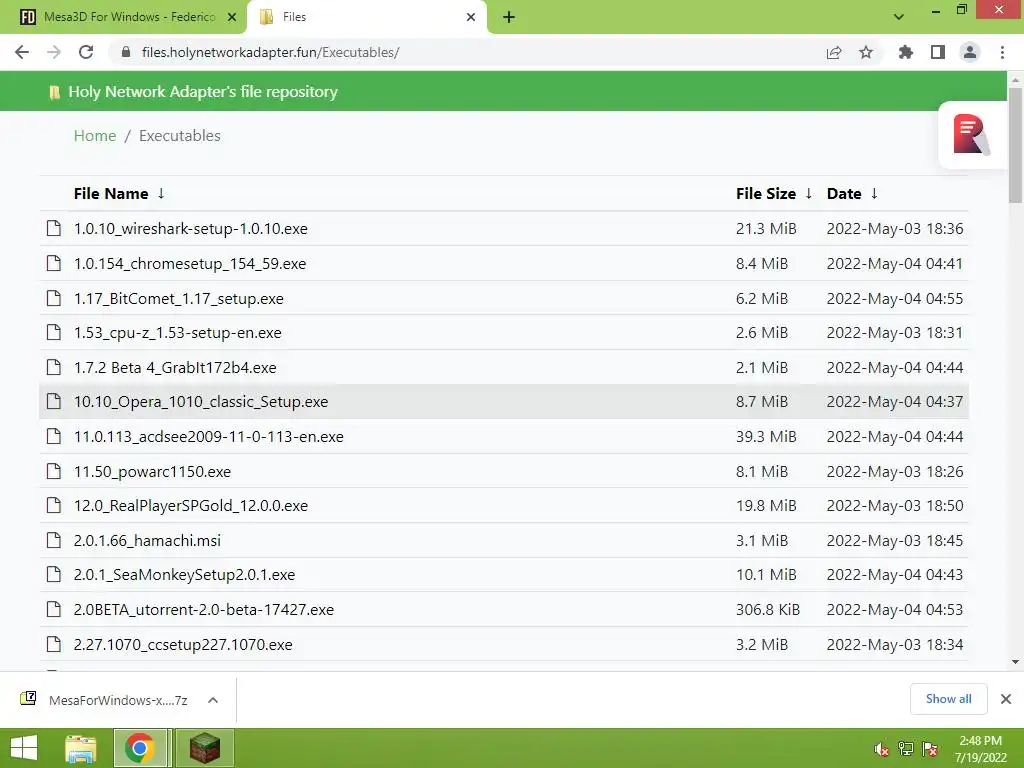Download 2.0BETA_utorrent-2.0-beta-17427.exe
Viewport: 1024px width, 768px height.
point(204,610)
